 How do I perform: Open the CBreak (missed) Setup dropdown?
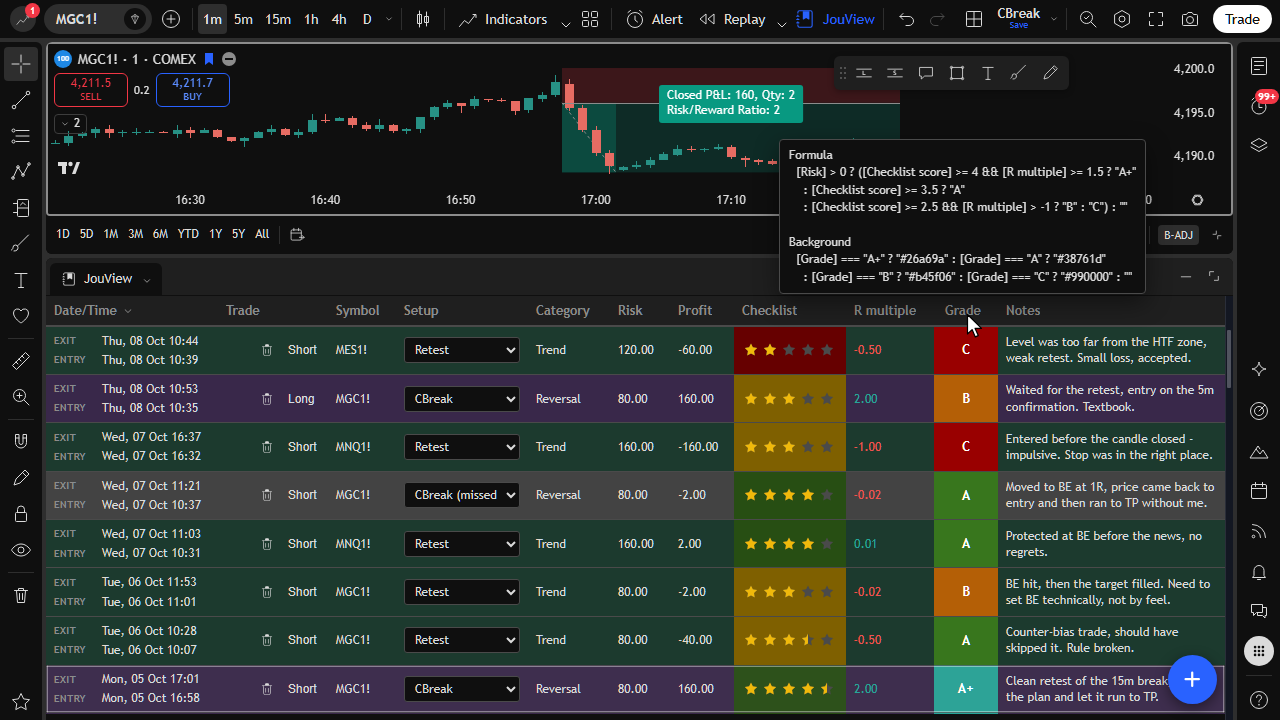point(462,495)
